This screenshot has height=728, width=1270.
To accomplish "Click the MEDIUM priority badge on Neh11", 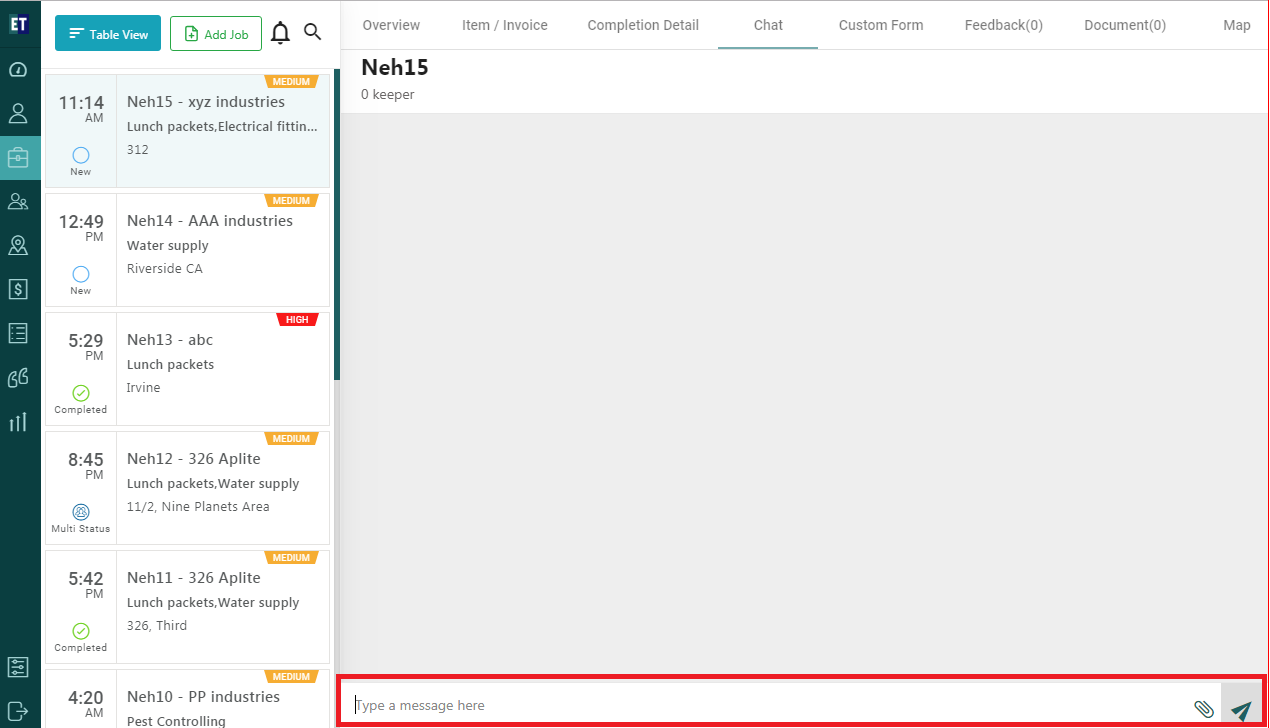I will point(291,558).
